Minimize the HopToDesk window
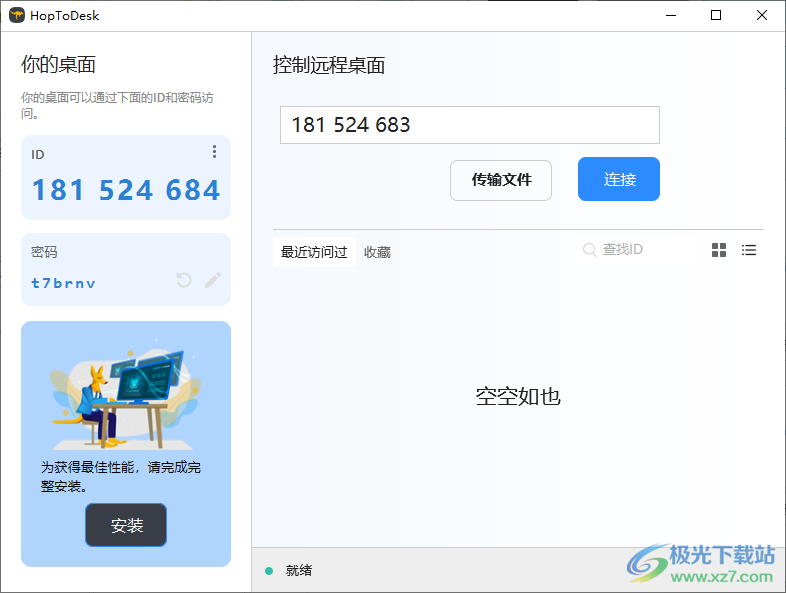Image resolution: width=786 pixels, height=593 pixels. 671,16
